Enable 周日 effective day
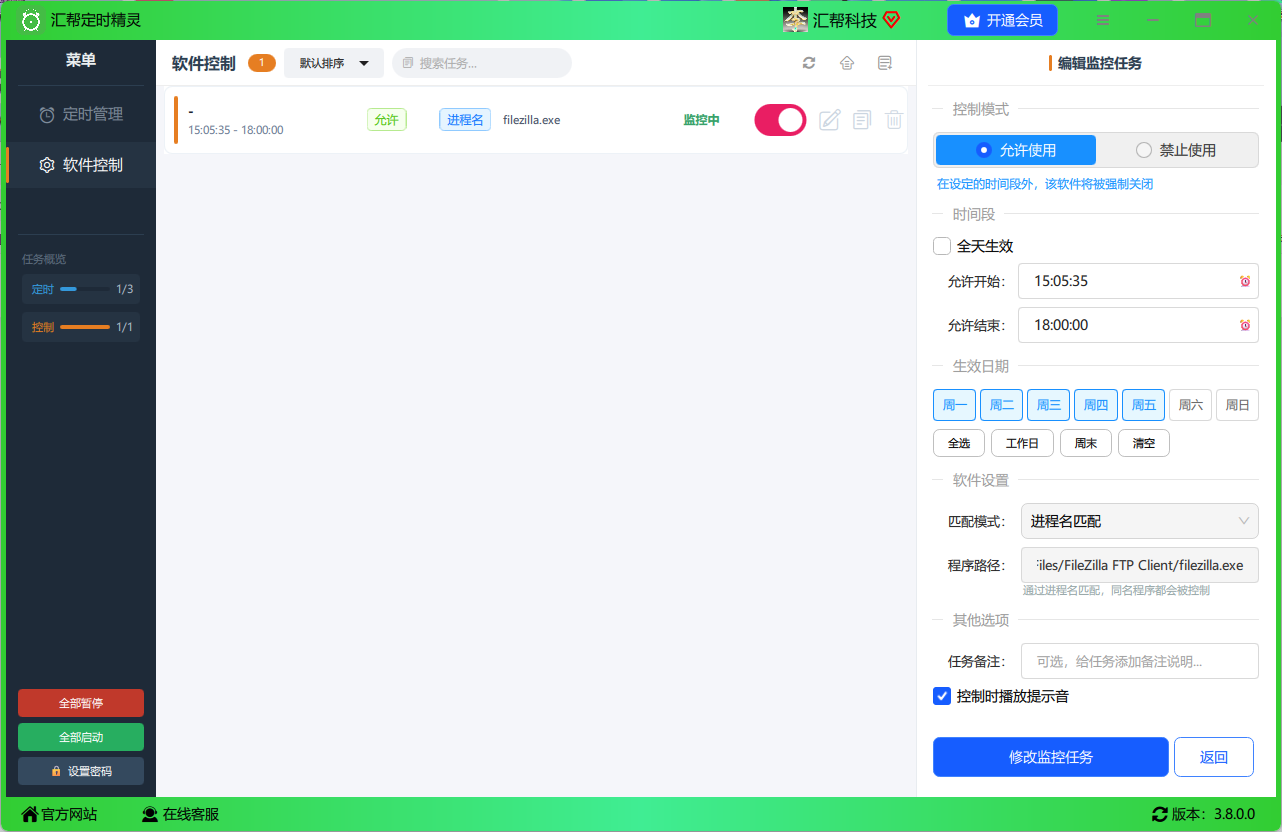Screen dimensions: 1282x832 pos(1237,405)
